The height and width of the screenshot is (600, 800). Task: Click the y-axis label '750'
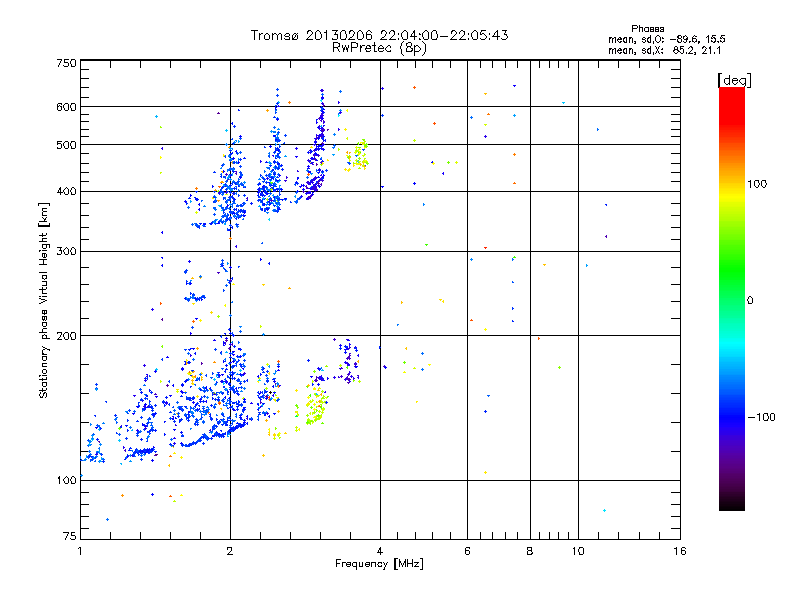click(66, 63)
